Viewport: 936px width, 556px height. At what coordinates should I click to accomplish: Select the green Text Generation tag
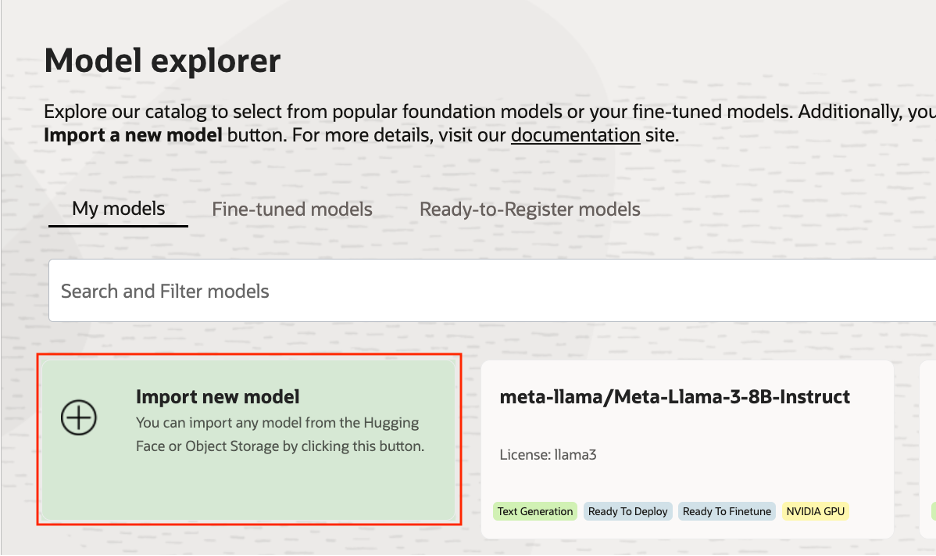point(535,511)
